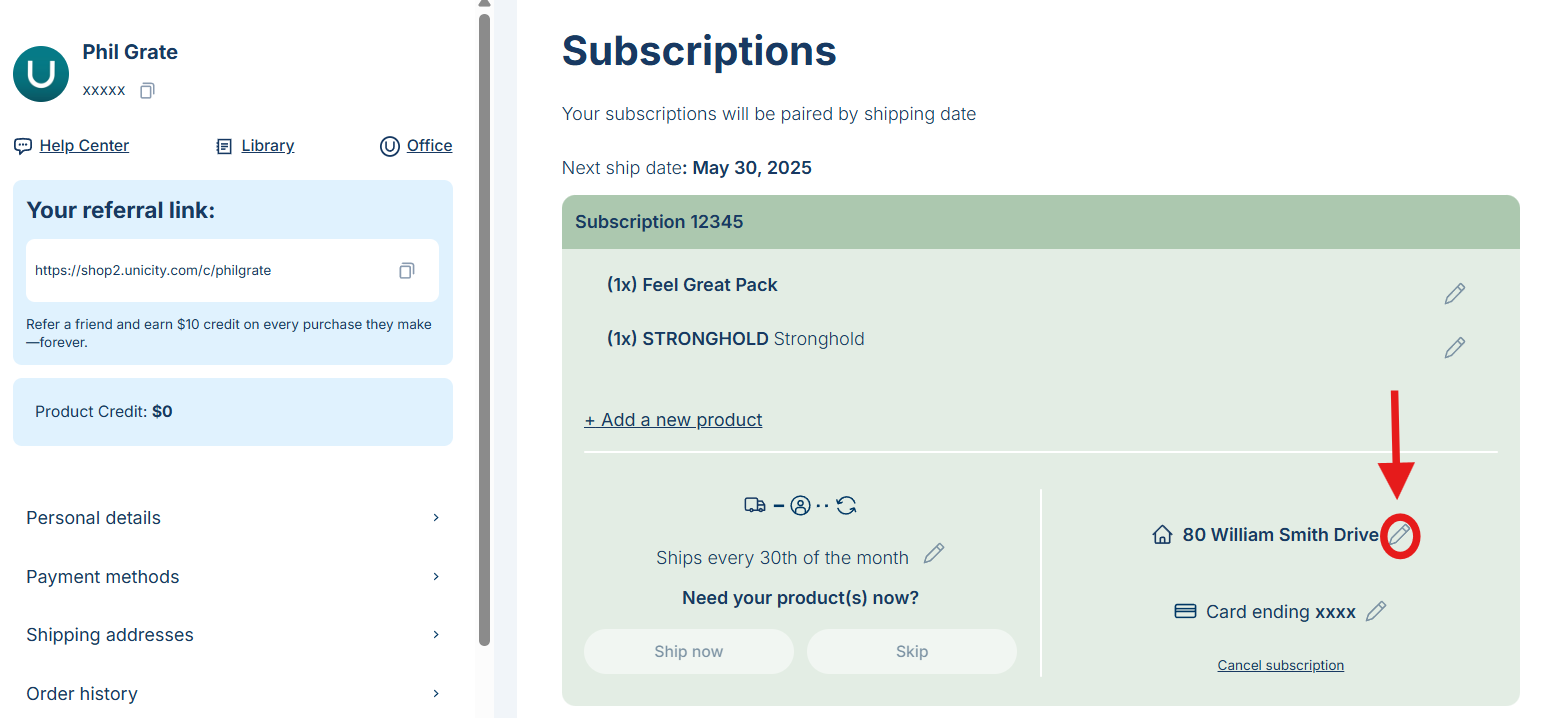
Task: Expand the Payment methods section
Action: [x=233, y=577]
